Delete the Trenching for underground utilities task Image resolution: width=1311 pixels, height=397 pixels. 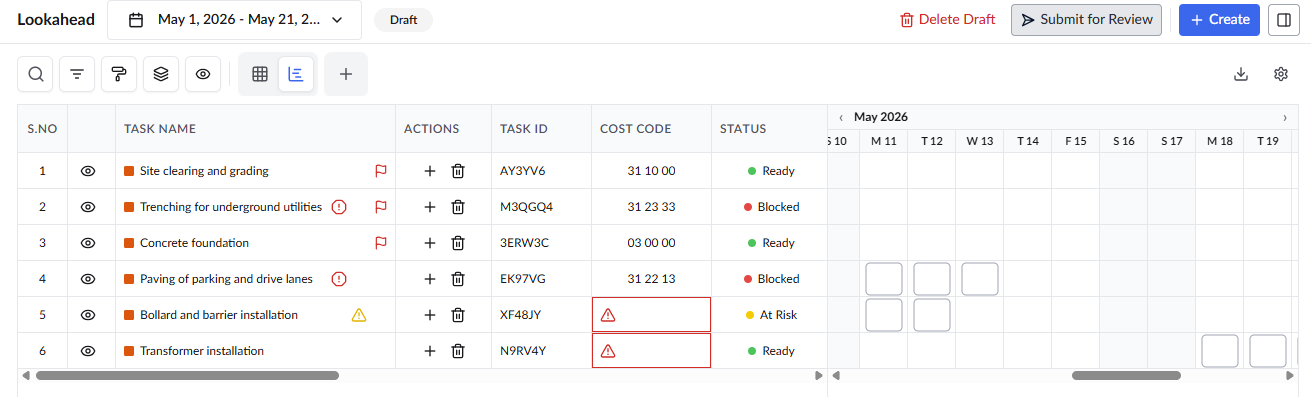click(458, 207)
